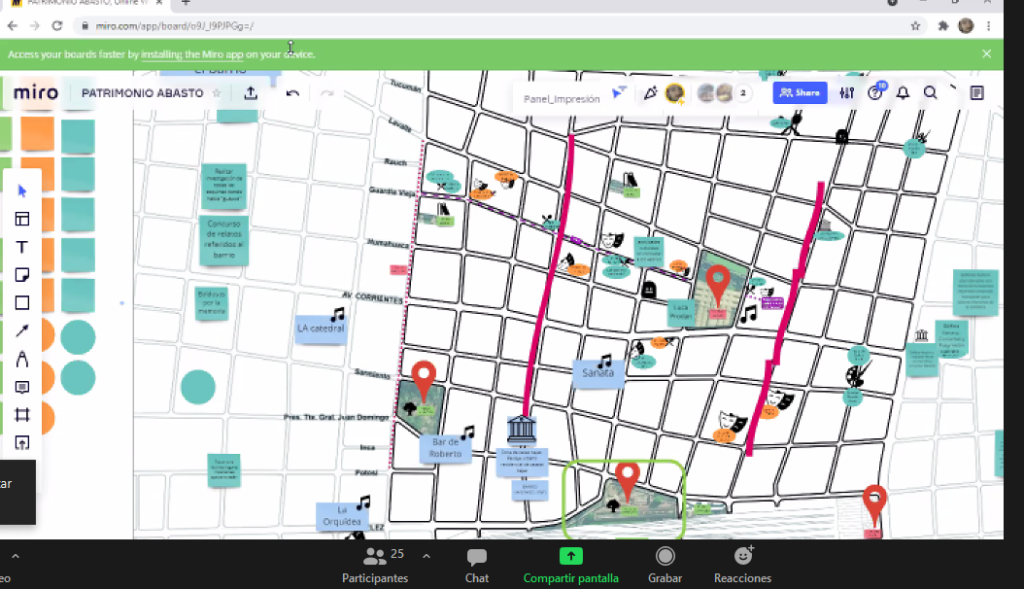Screen dimensions: 1024x589
Task: Open the board settings sliders icon
Action: pyautogui.click(x=847, y=93)
